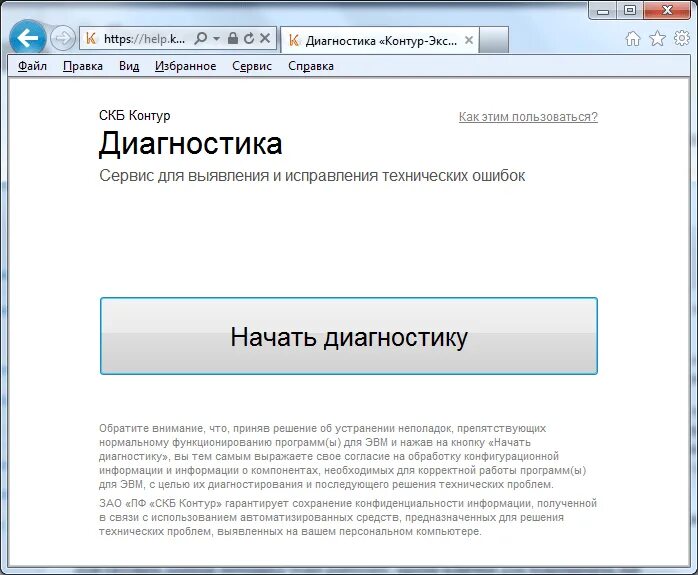Click the СКБ Контур text

point(134,115)
